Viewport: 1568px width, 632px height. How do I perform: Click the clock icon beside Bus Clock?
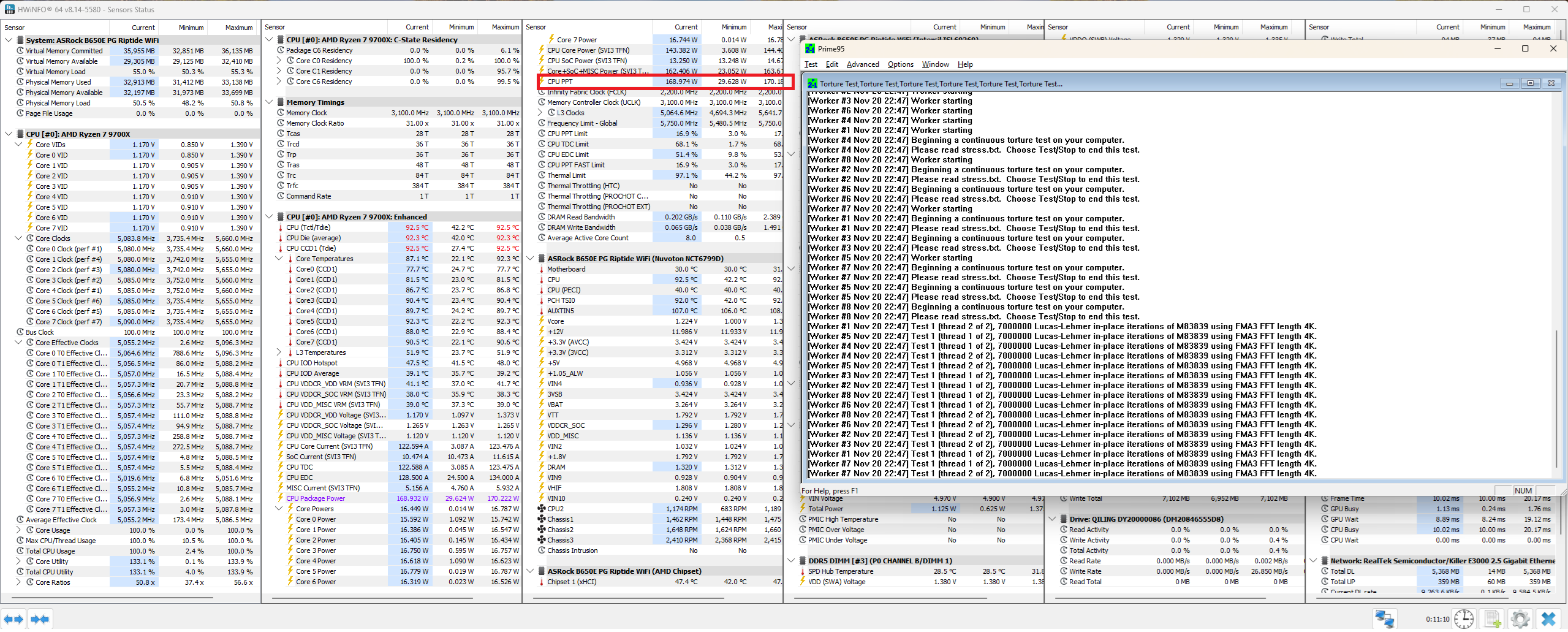pos(20,332)
